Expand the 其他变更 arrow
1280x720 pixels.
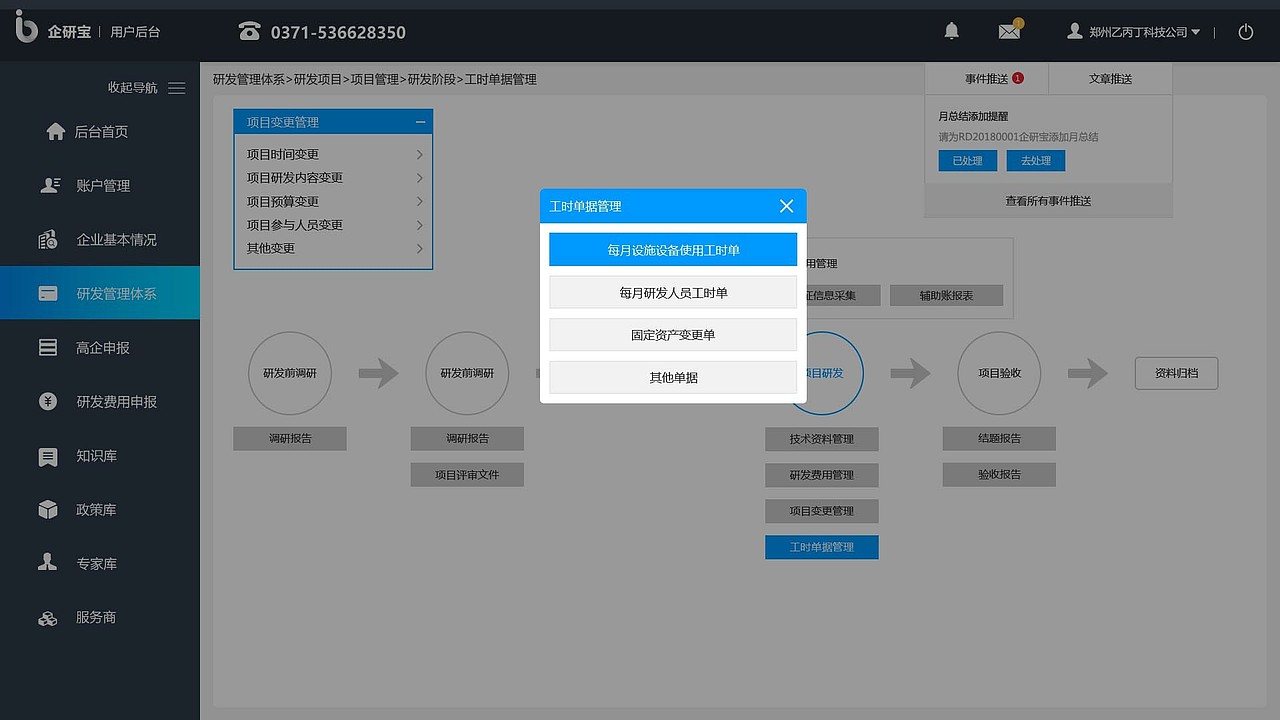[419, 248]
